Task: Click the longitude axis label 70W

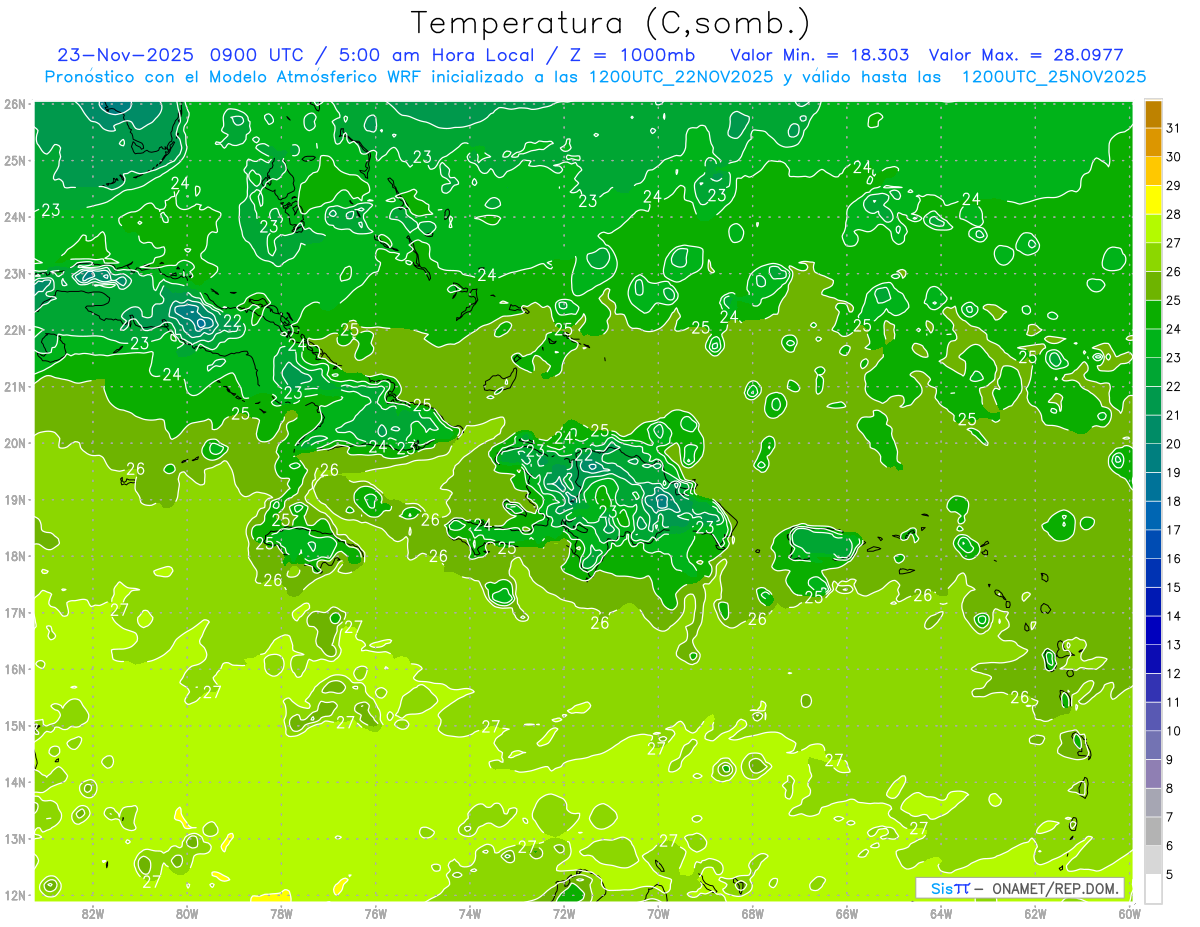Action: click(x=658, y=913)
